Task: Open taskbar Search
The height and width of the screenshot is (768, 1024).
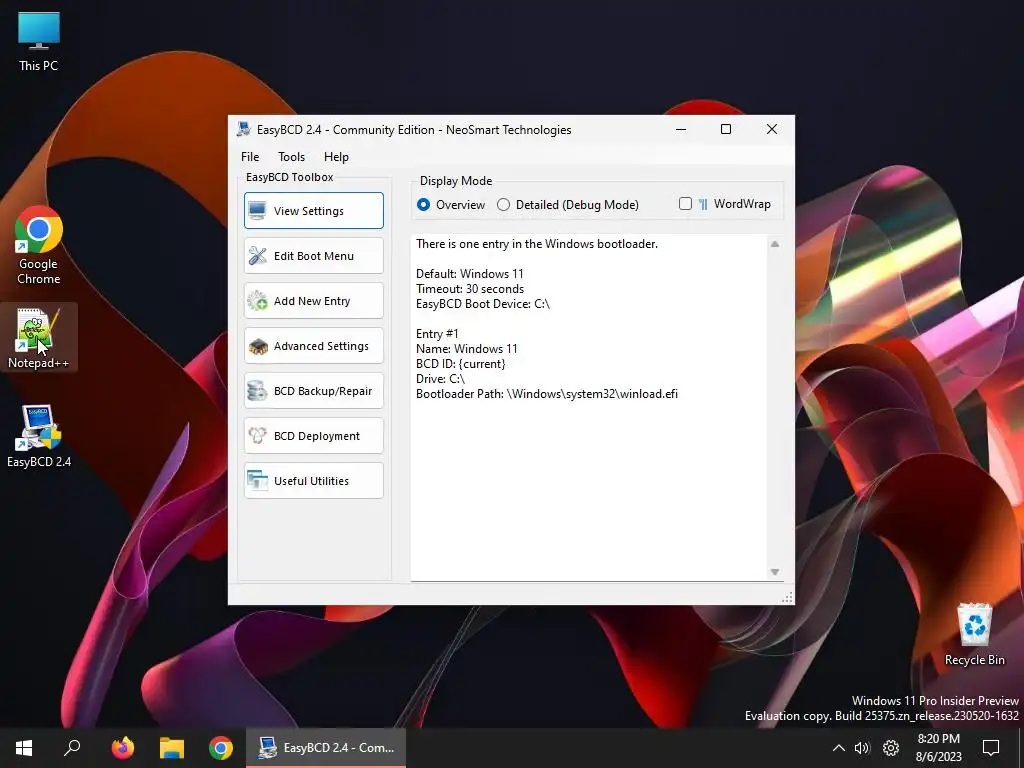Action: point(72,748)
